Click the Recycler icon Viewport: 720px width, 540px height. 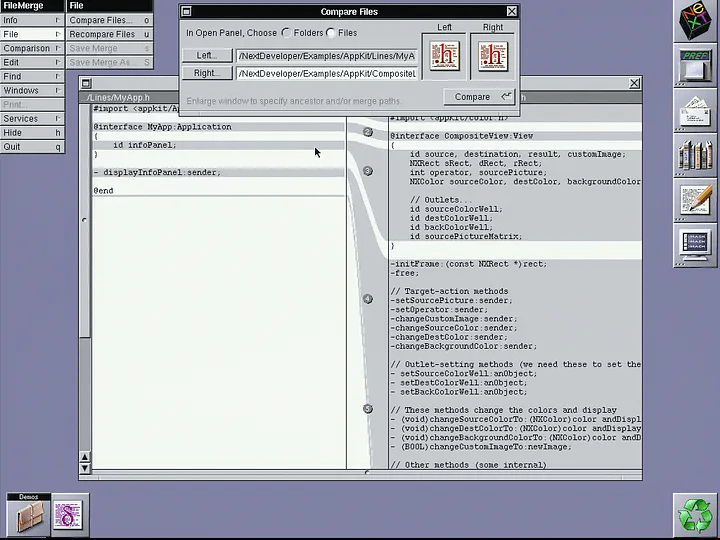point(694,514)
